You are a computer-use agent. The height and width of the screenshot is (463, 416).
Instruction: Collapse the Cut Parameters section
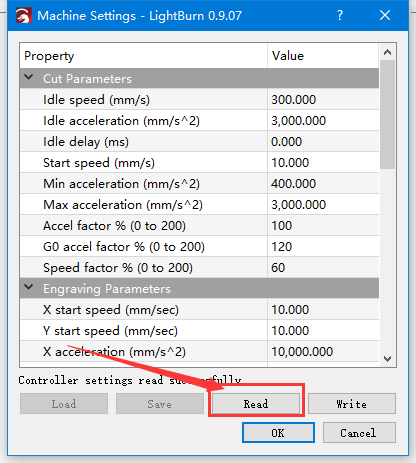click(x=29, y=78)
